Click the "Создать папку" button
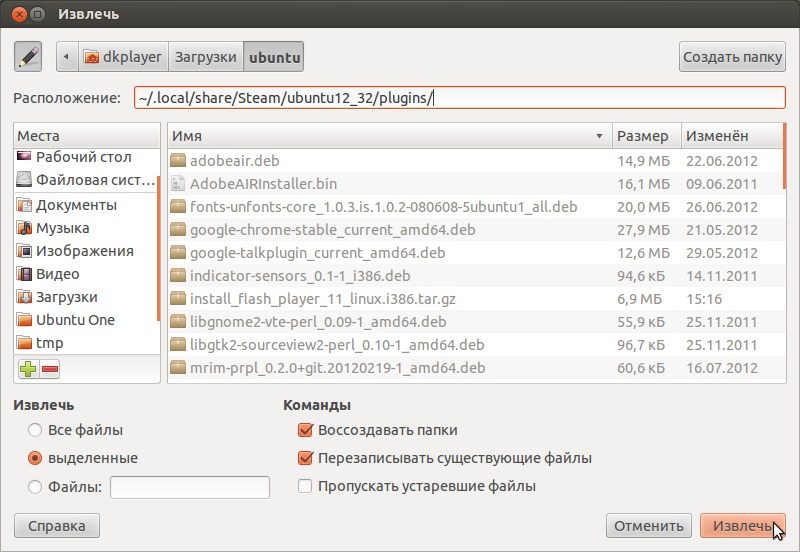Image resolution: width=800 pixels, height=552 pixels. (732, 57)
